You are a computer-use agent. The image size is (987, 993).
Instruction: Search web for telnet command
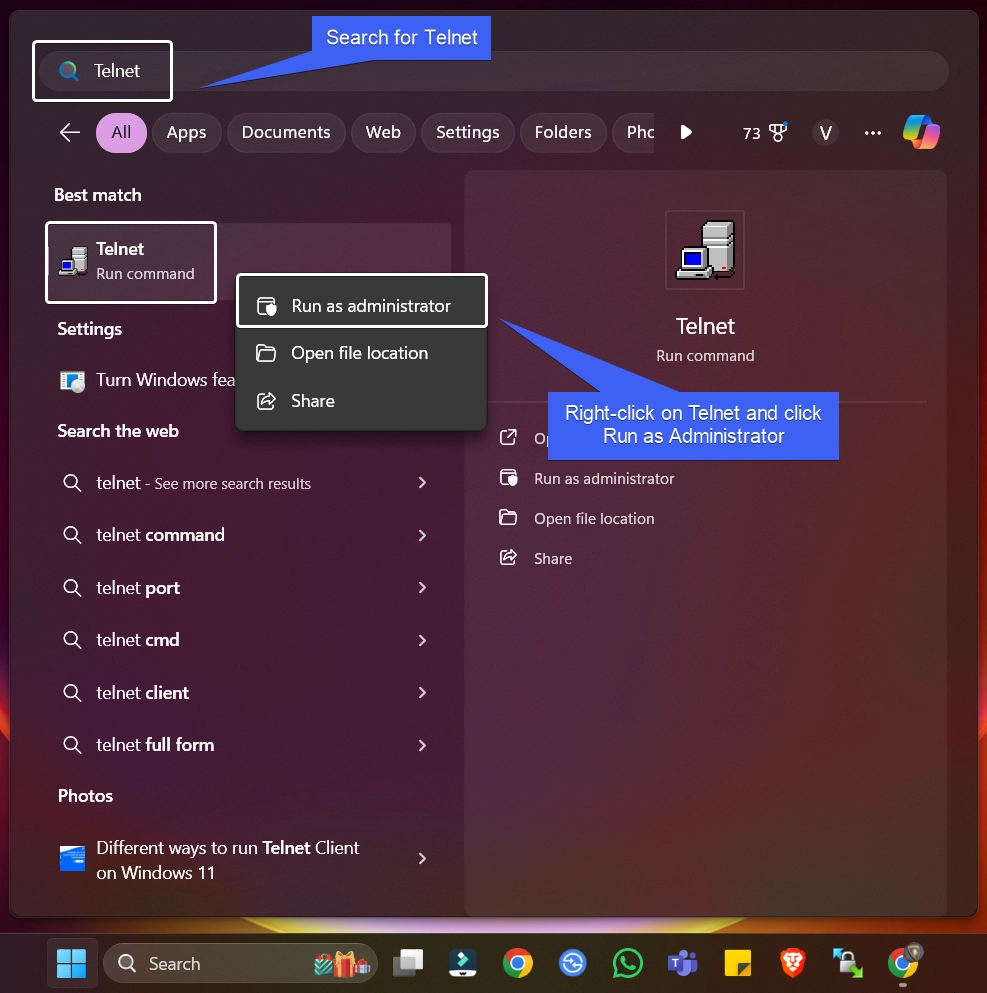coord(160,535)
